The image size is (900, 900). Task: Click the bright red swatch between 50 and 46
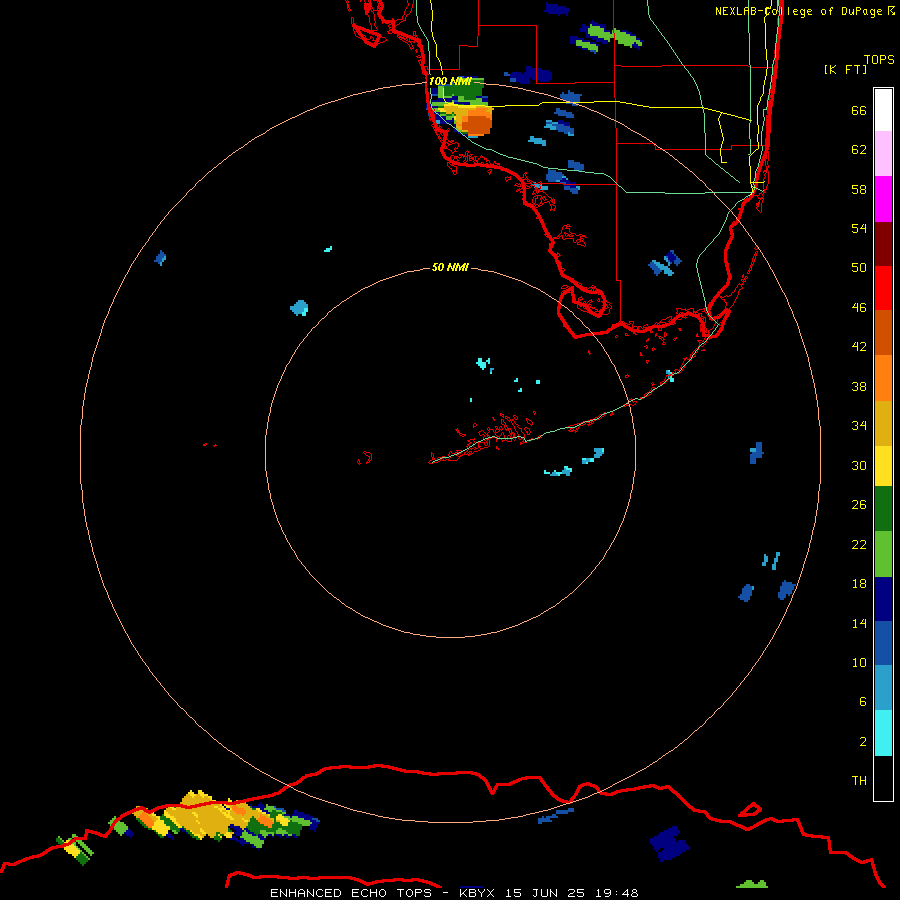tap(883, 288)
